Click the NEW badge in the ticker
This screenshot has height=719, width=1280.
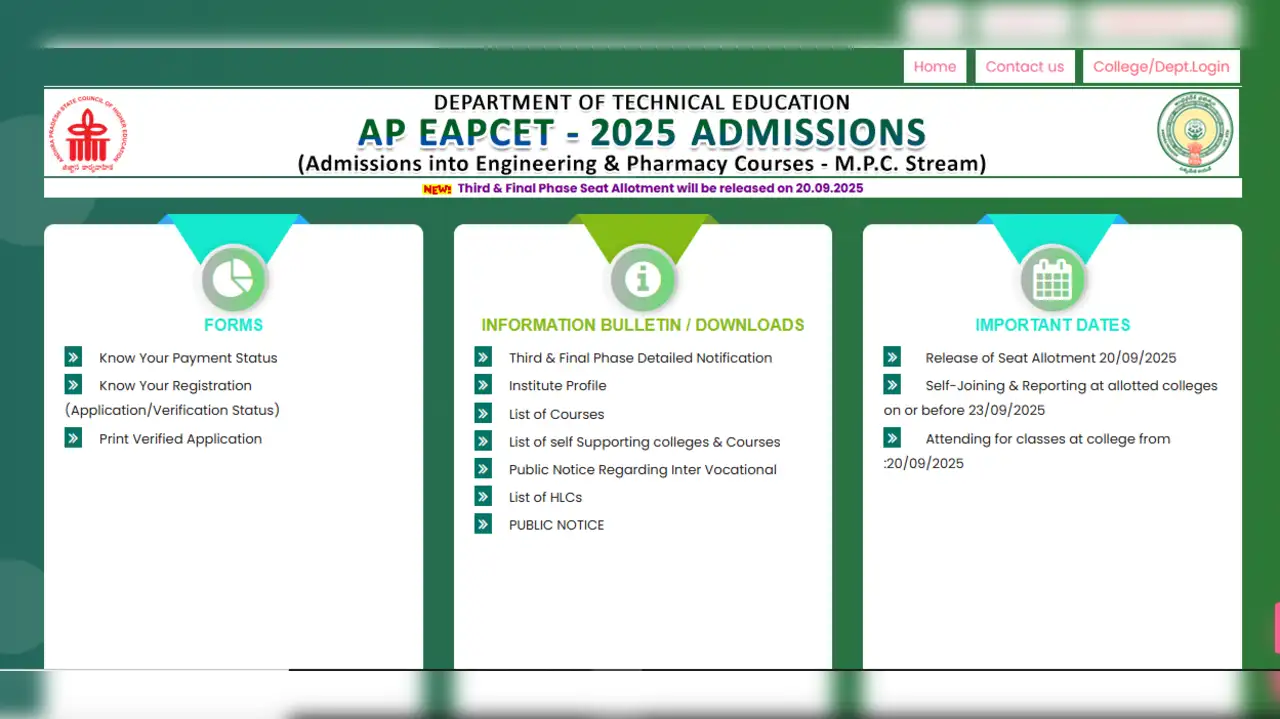[437, 188]
